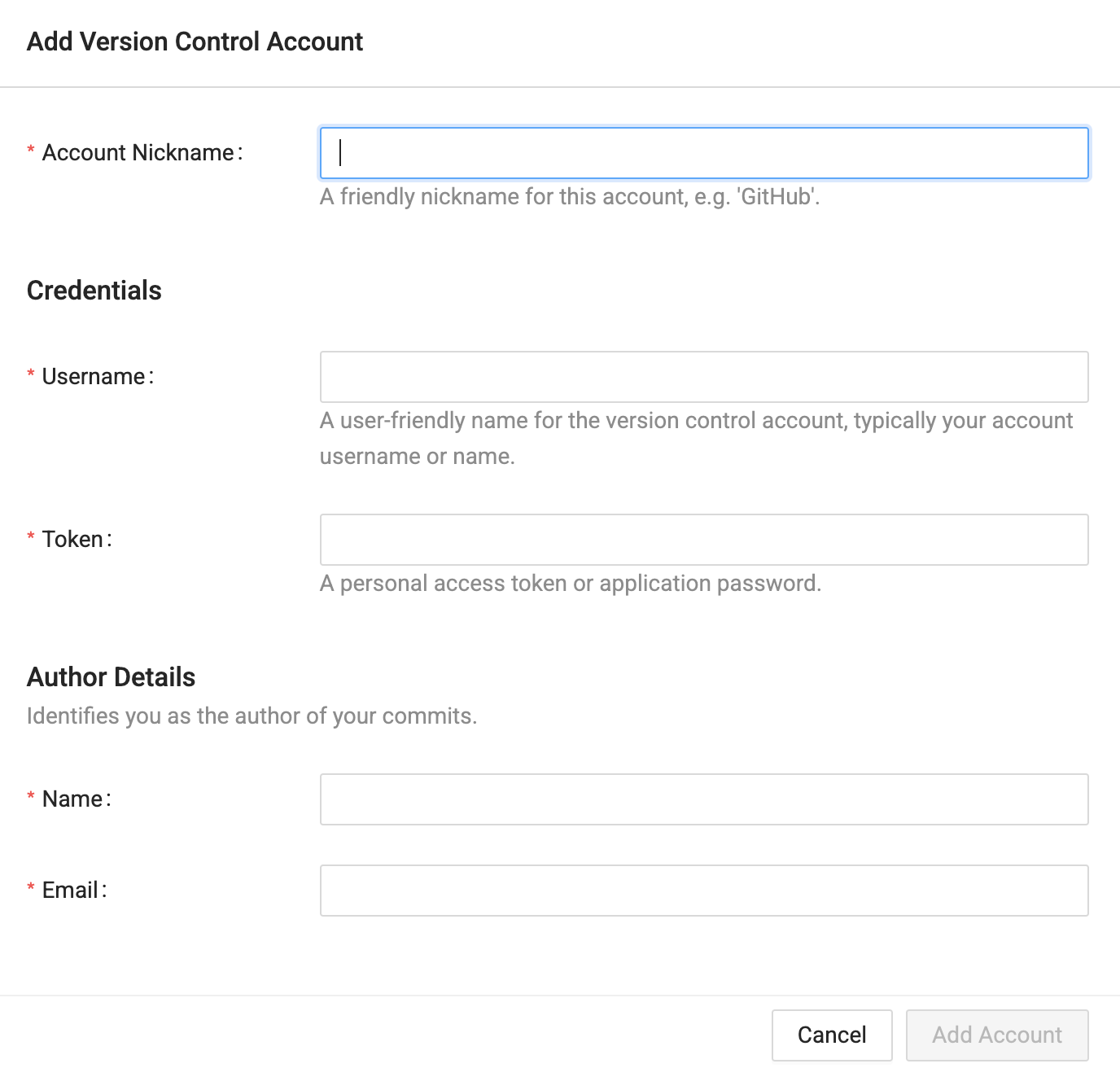Click the Username field label
Viewport: 1120px width, 1068px height.
(97, 376)
